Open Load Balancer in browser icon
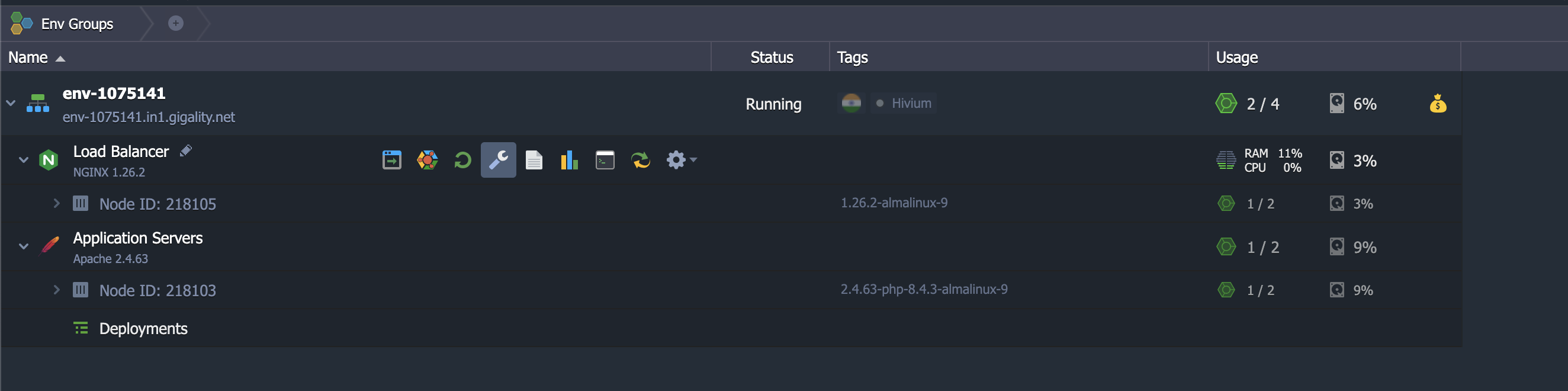The height and width of the screenshot is (391, 1568). coord(391,160)
